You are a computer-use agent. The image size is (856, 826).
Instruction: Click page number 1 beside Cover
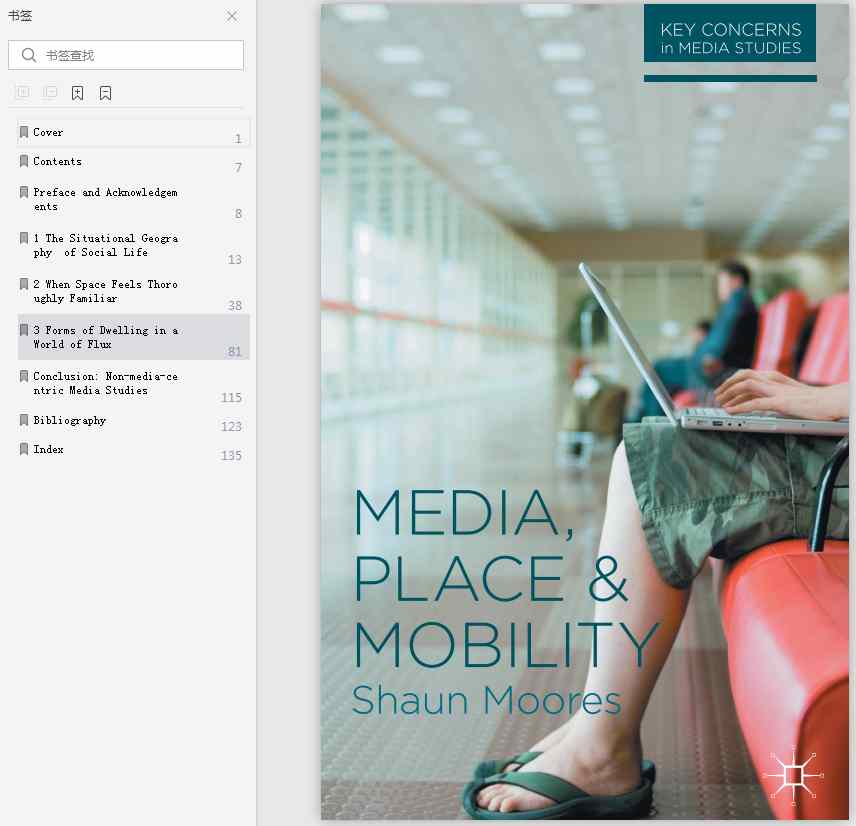[x=238, y=139]
